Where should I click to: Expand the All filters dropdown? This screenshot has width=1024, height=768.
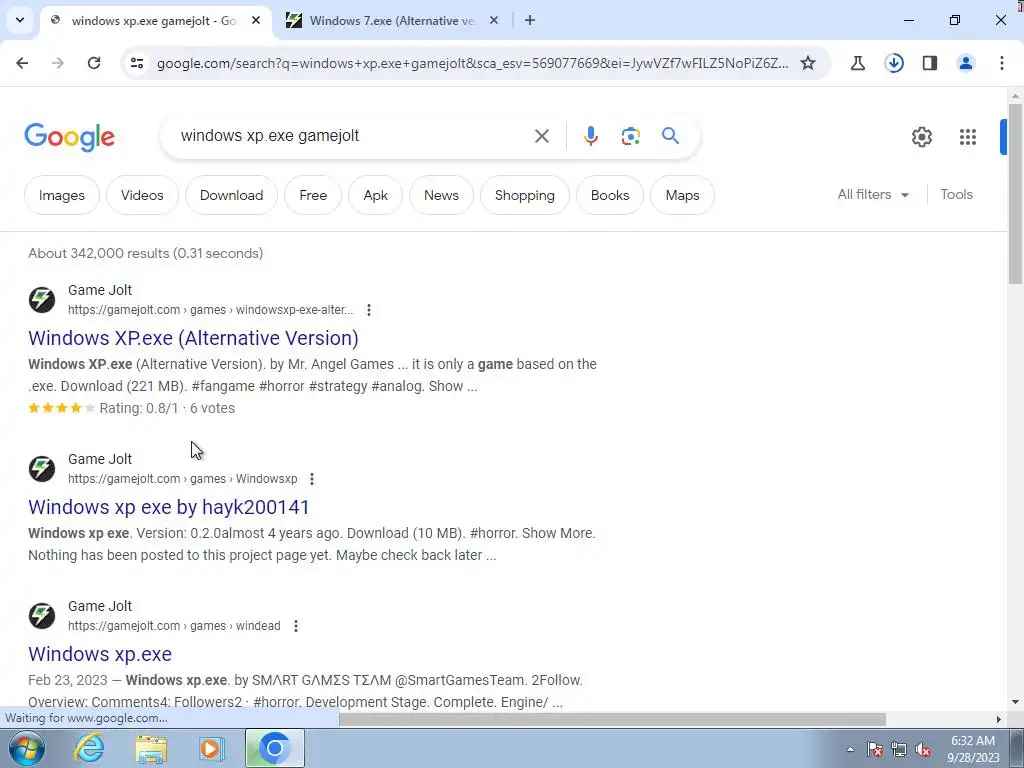click(x=873, y=195)
